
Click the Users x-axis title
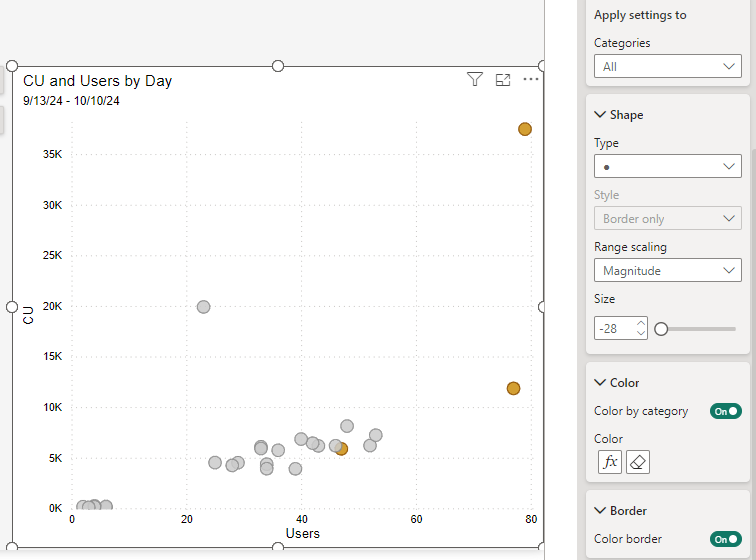coord(303,533)
